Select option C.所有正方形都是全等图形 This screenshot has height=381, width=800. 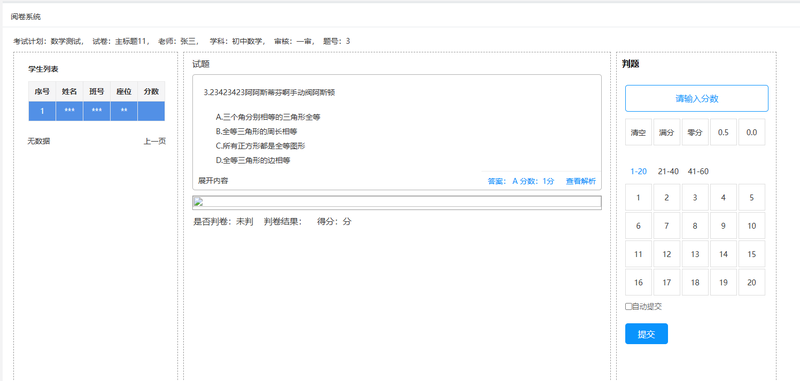point(260,145)
